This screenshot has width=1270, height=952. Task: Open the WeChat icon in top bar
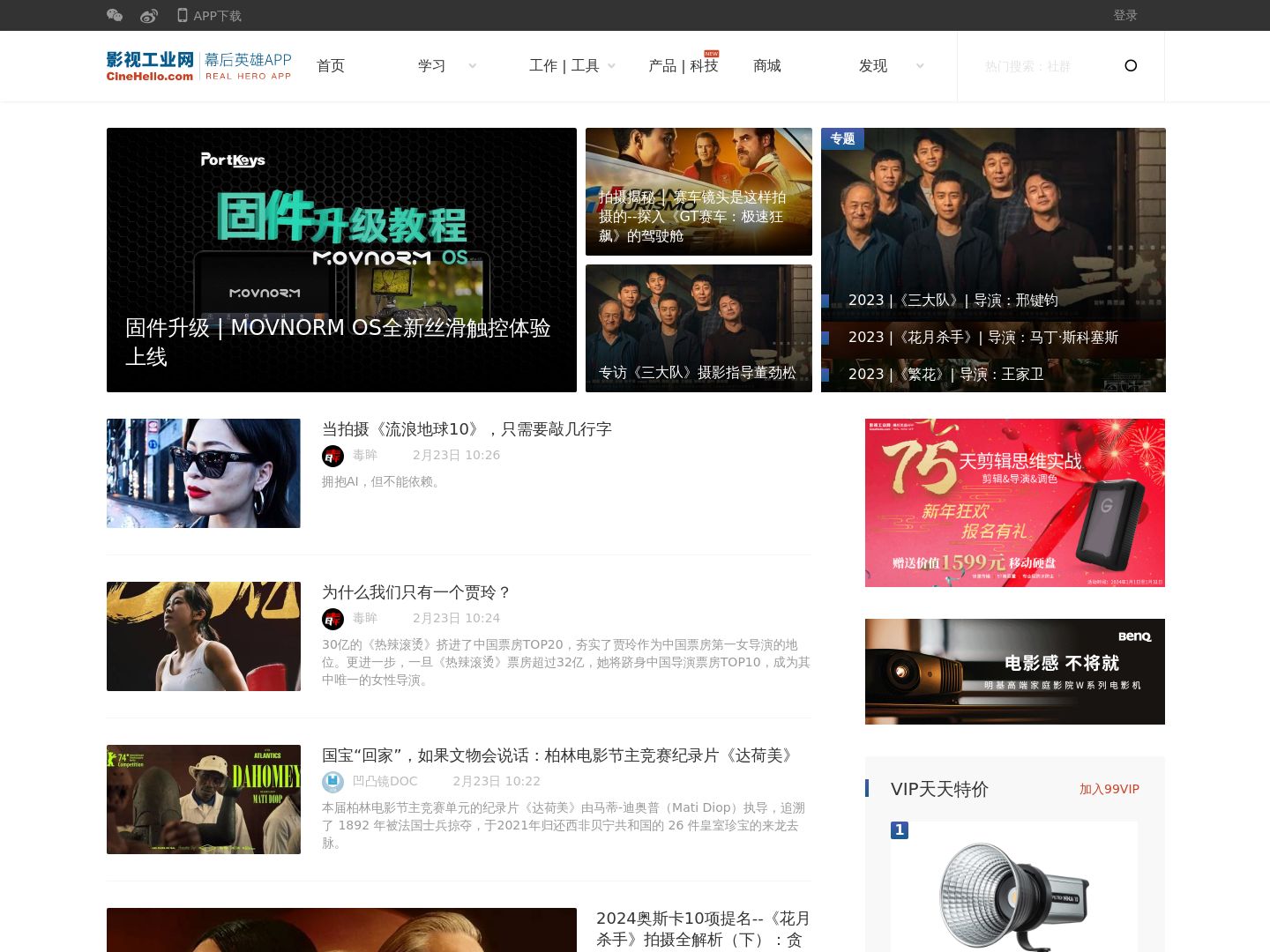[115, 15]
